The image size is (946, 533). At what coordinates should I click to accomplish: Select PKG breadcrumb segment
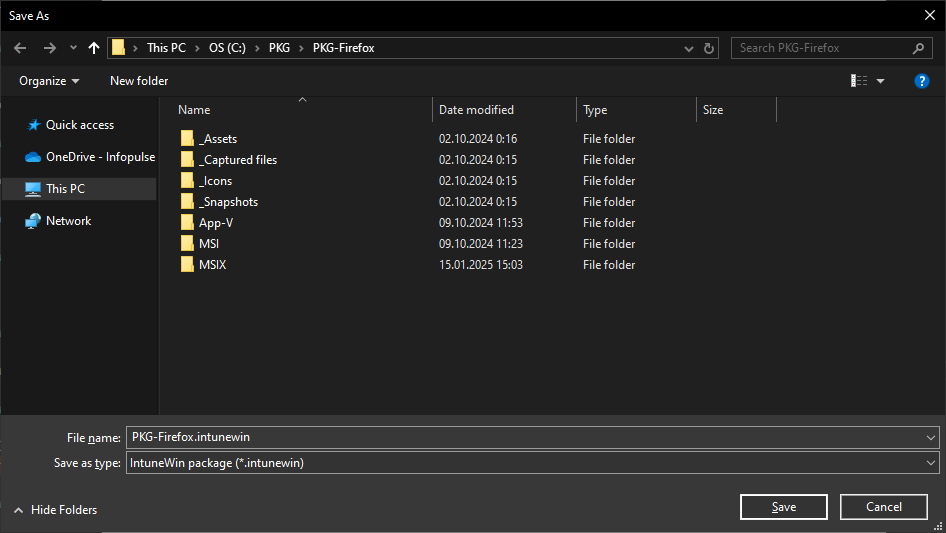tap(279, 48)
